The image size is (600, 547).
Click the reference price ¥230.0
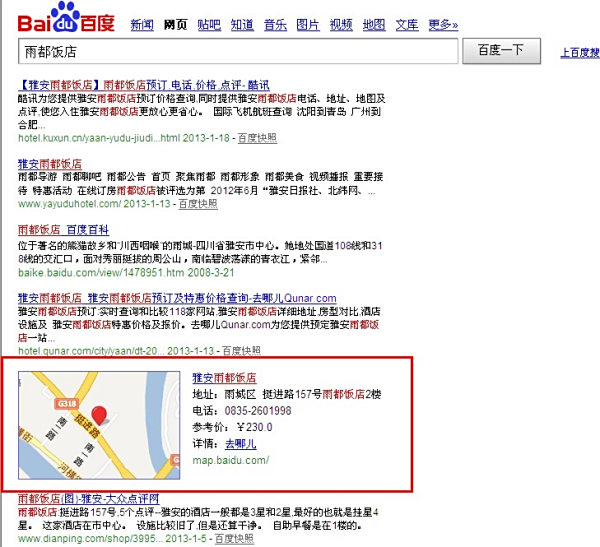coord(254,427)
